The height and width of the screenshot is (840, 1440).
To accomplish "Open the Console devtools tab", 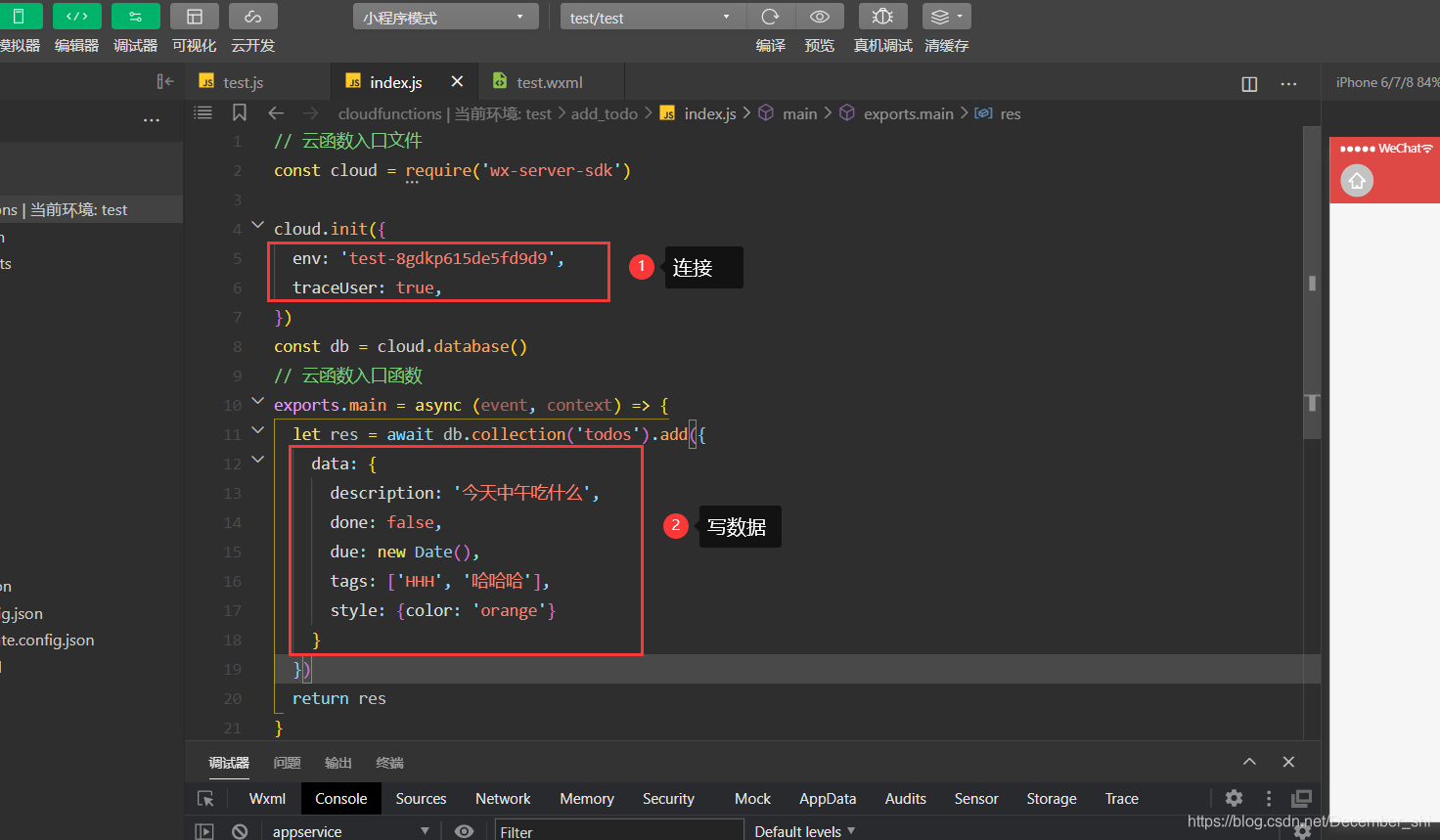I will pyautogui.click(x=340, y=799).
